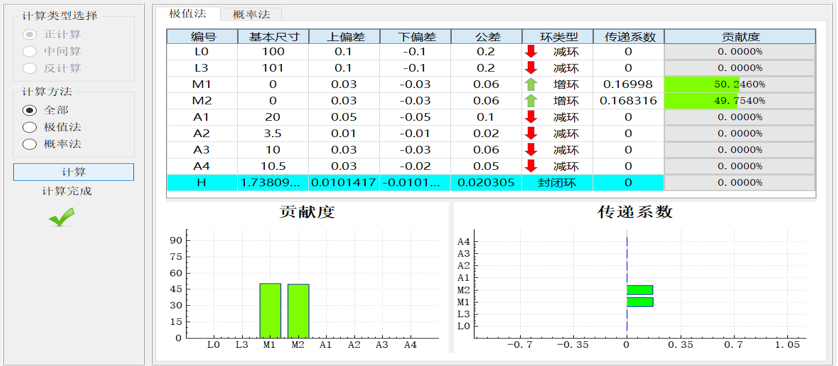Select the H closed-loop row label
This screenshot has width=838, height=366.
click(203, 183)
